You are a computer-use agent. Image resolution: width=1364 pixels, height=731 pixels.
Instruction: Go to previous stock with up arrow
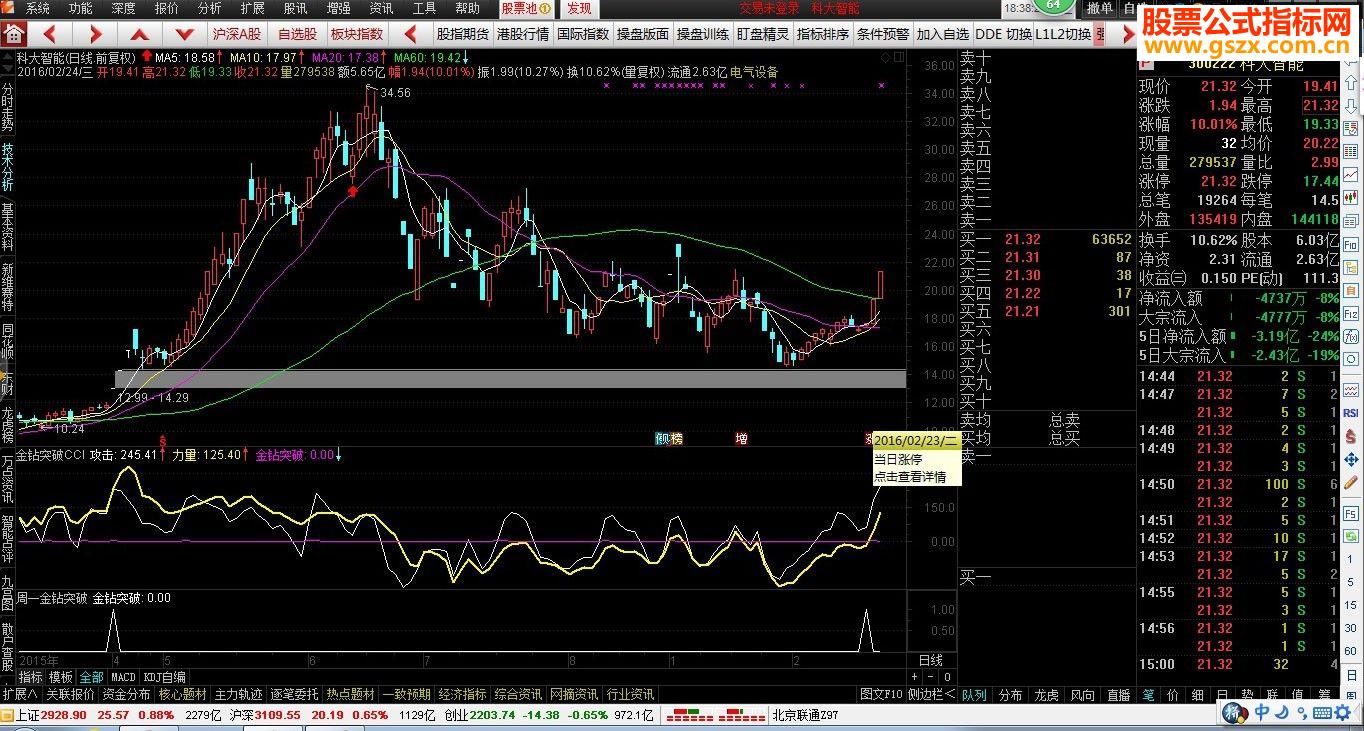(139, 33)
